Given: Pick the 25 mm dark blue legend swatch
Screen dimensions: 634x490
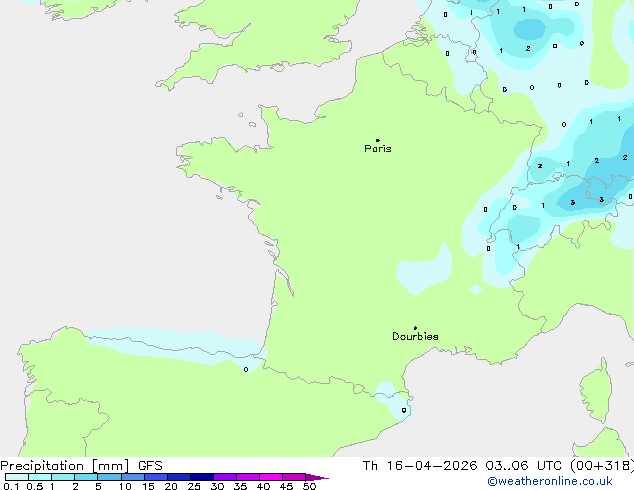Looking at the screenshot, I should [x=201, y=477].
